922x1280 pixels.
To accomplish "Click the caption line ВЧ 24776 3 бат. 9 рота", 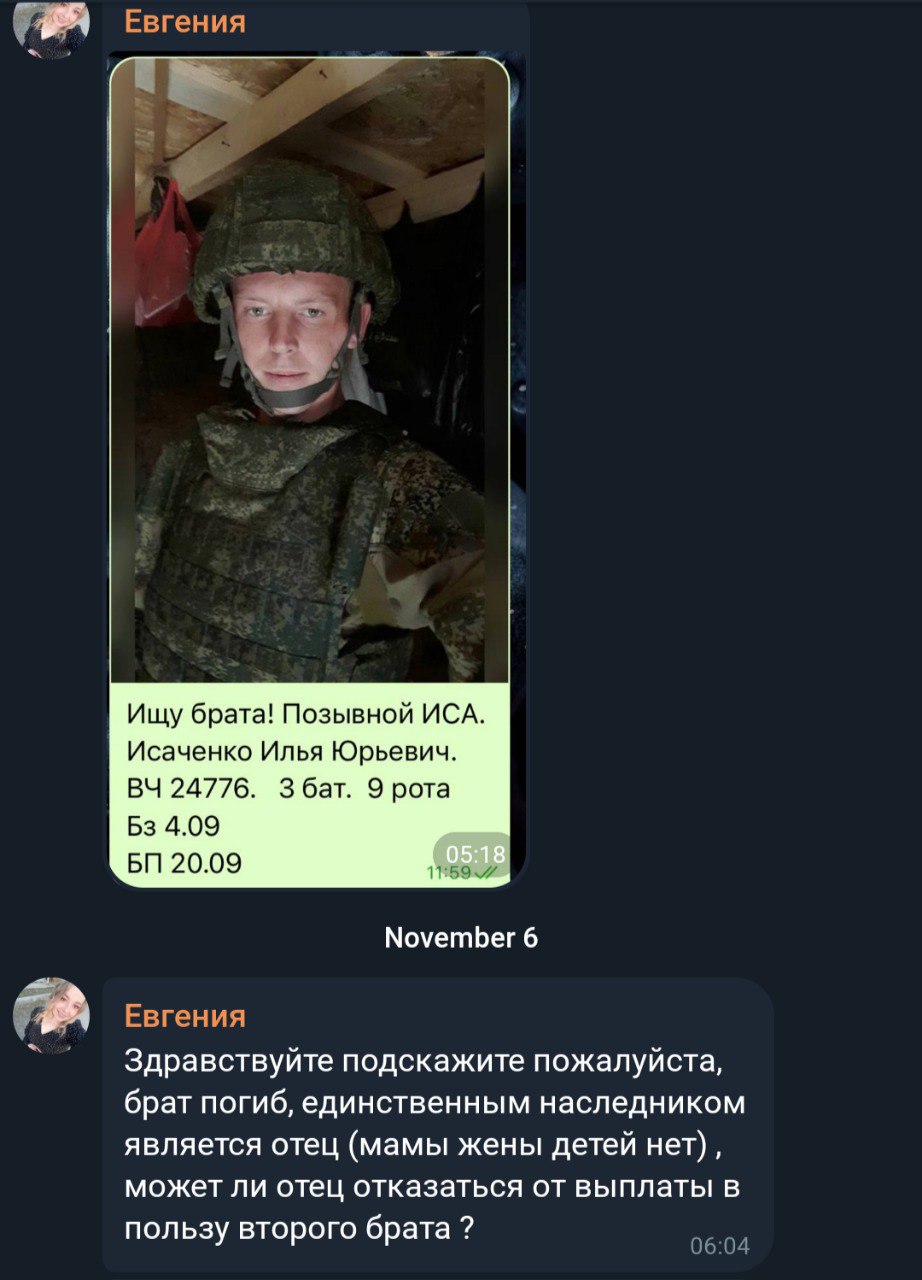I will [x=289, y=789].
